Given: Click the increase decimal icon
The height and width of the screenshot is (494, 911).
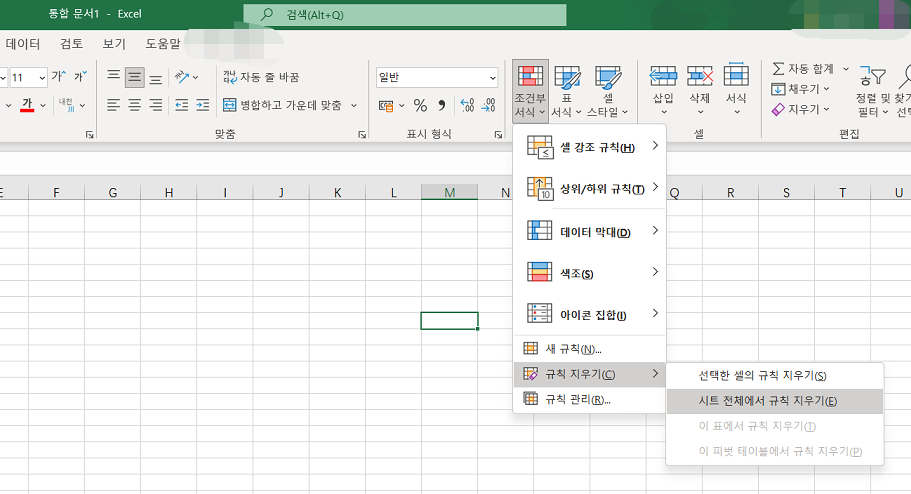Looking at the screenshot, I should click(468, 105).
